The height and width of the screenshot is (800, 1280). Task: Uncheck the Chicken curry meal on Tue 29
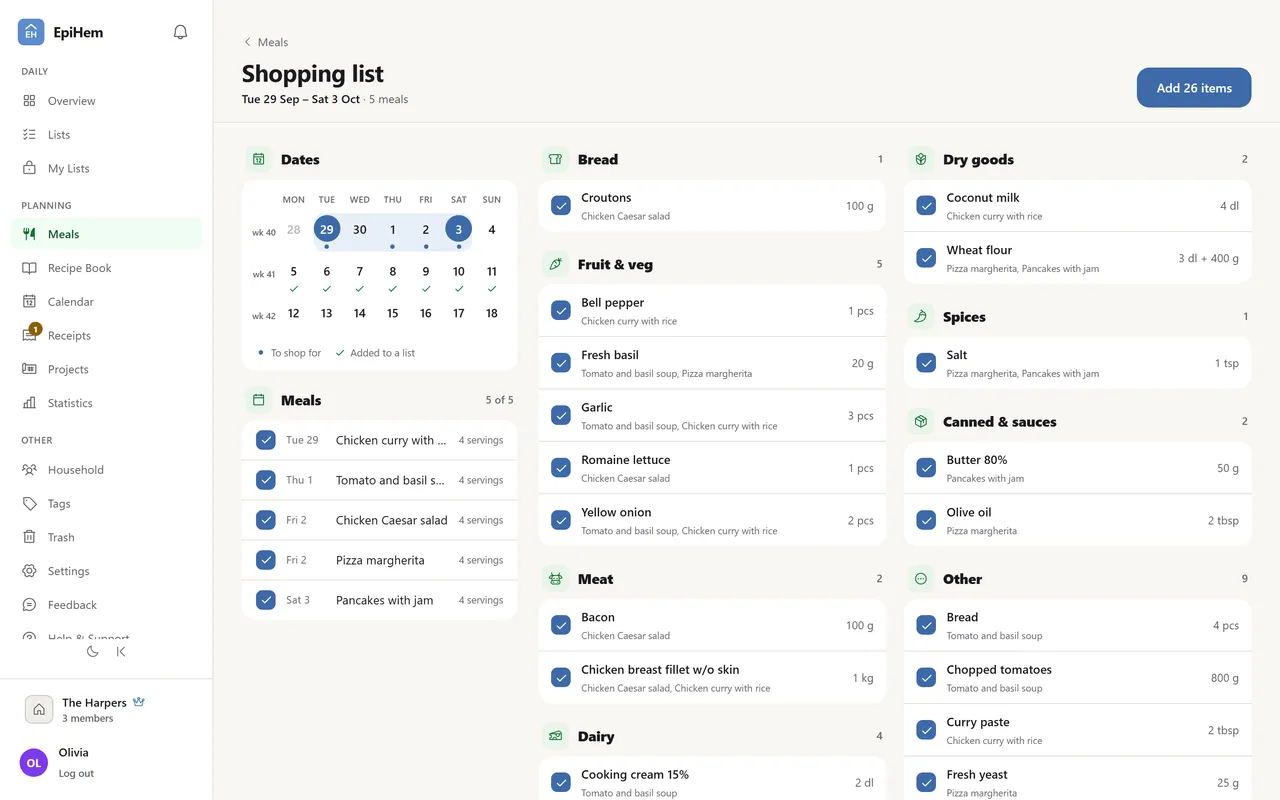coord(265,440)
